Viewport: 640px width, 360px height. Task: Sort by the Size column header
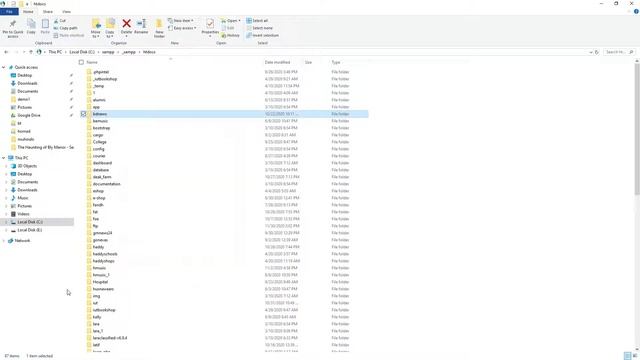click(308, 62)
